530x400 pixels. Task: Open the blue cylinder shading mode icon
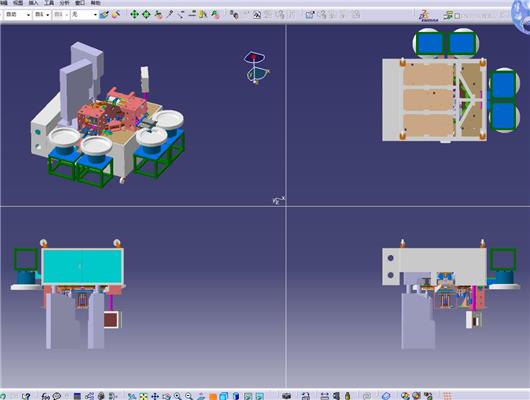click(236, 396)
